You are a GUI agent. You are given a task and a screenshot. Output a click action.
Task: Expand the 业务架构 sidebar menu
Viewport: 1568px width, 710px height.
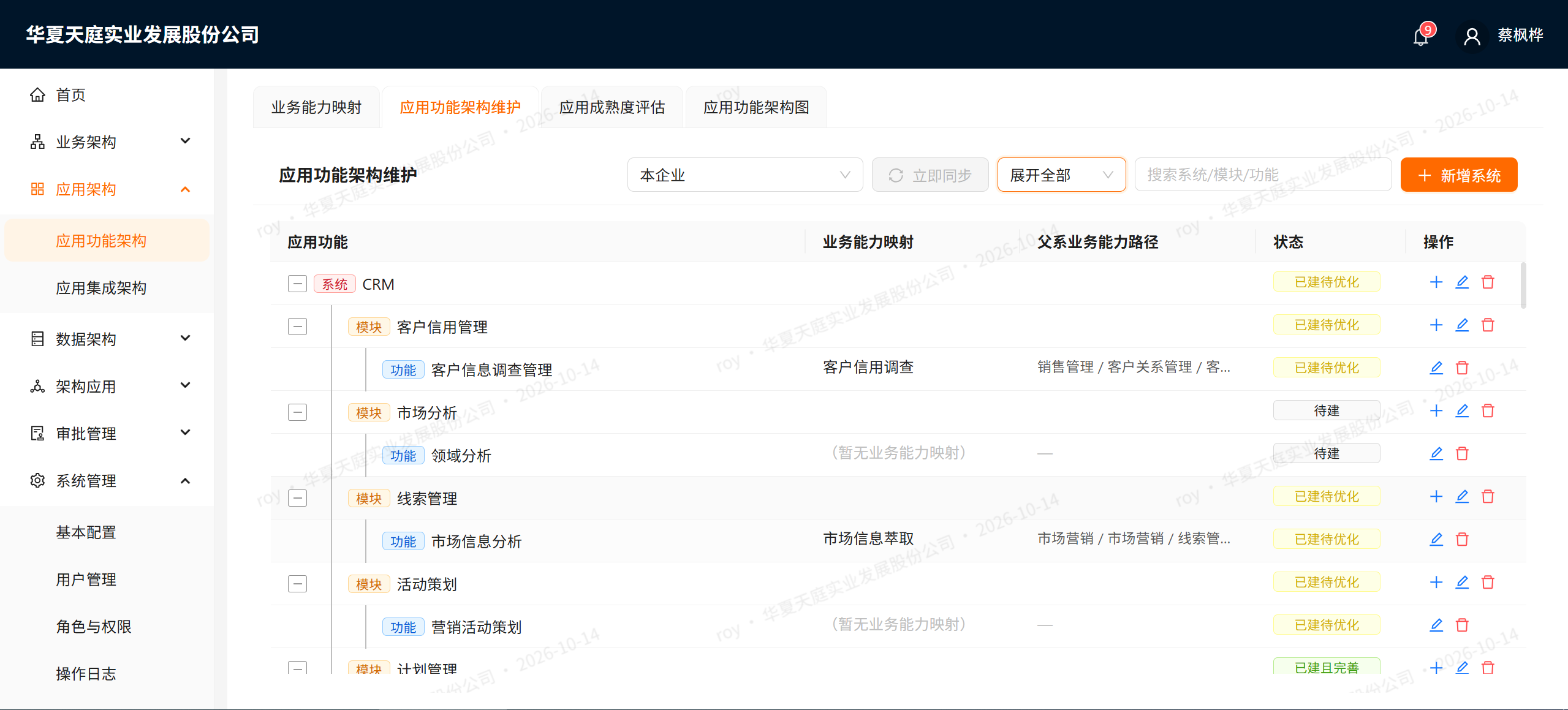(107, 142)
